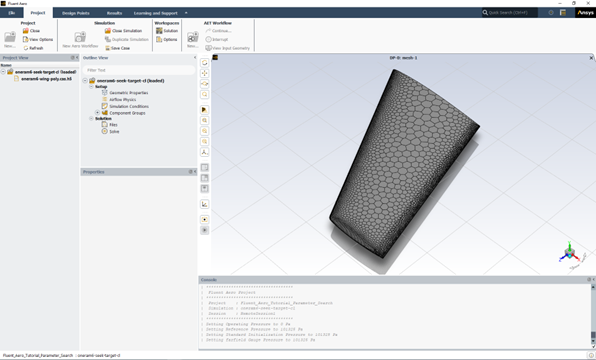Collapse the Properties panel arrow
This screenshot has height=360, width=596.
pyautogui.click(x=195, y=172)
